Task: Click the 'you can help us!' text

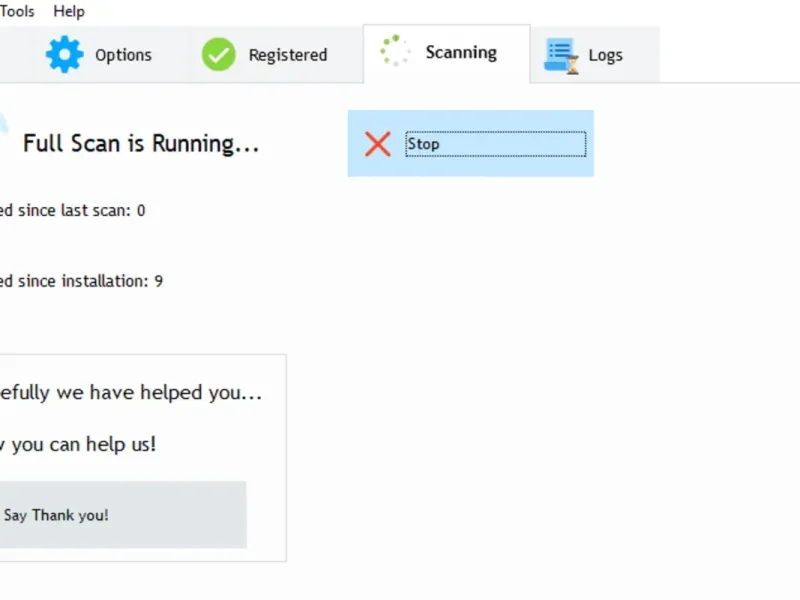Action: 78,444
